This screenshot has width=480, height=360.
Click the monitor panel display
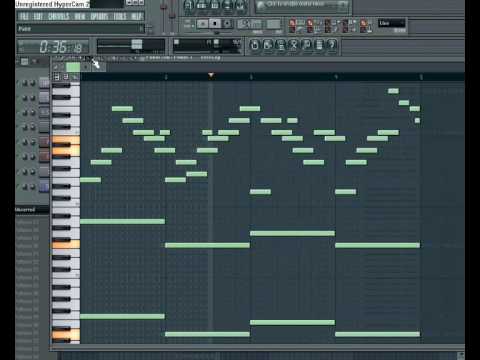(207, 46)
